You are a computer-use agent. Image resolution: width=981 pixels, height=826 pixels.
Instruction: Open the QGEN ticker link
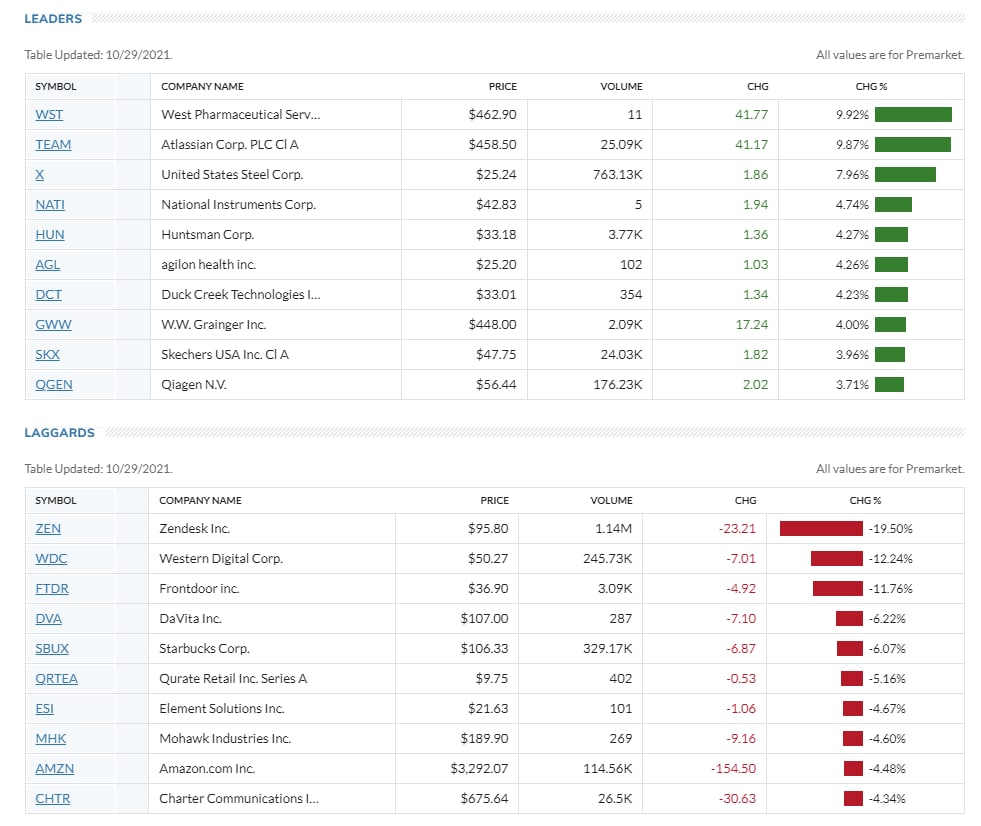pos(54,385)
